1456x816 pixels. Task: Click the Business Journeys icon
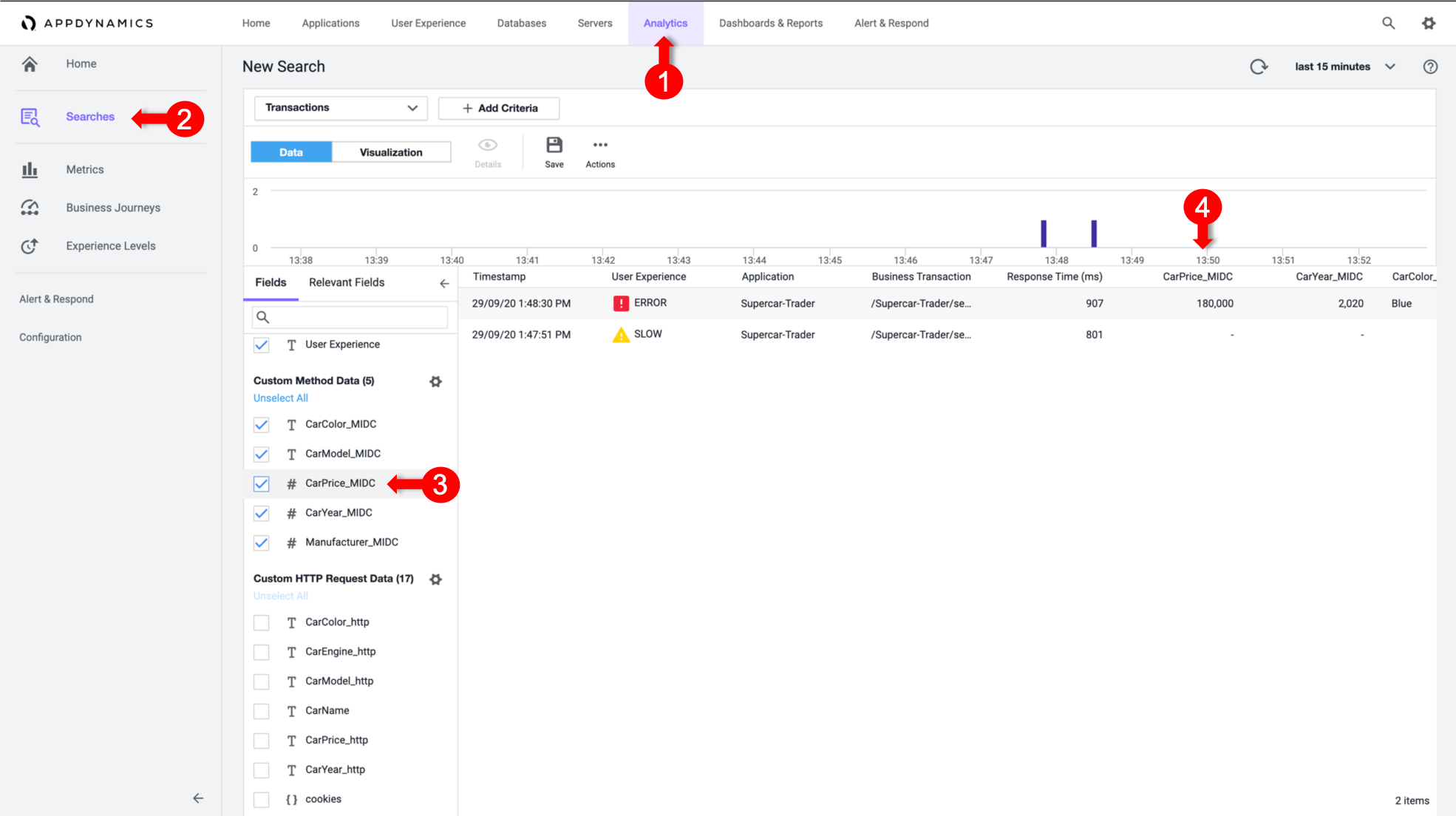(x=30, y=208)
